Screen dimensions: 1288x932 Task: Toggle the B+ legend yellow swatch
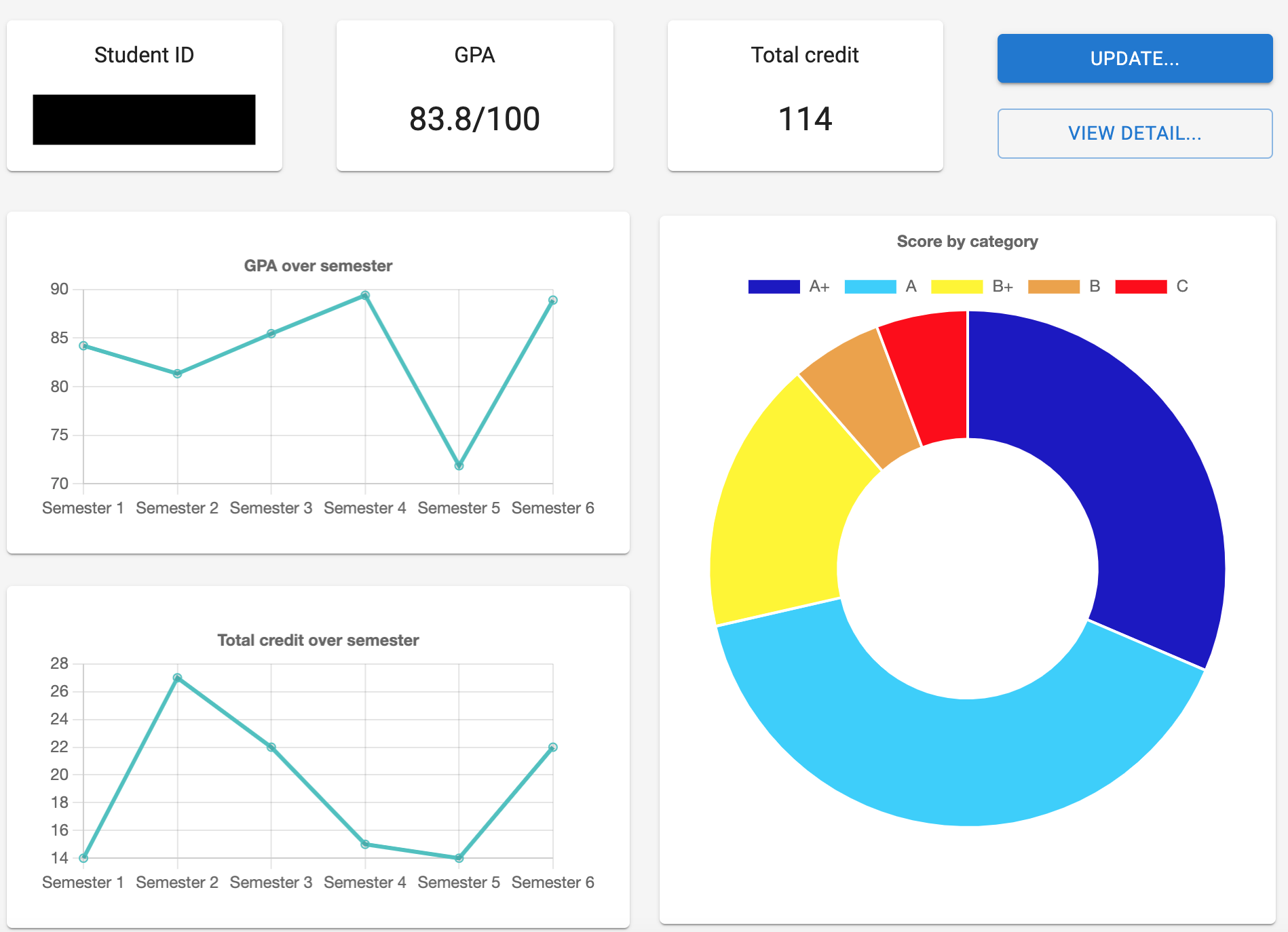957,286
